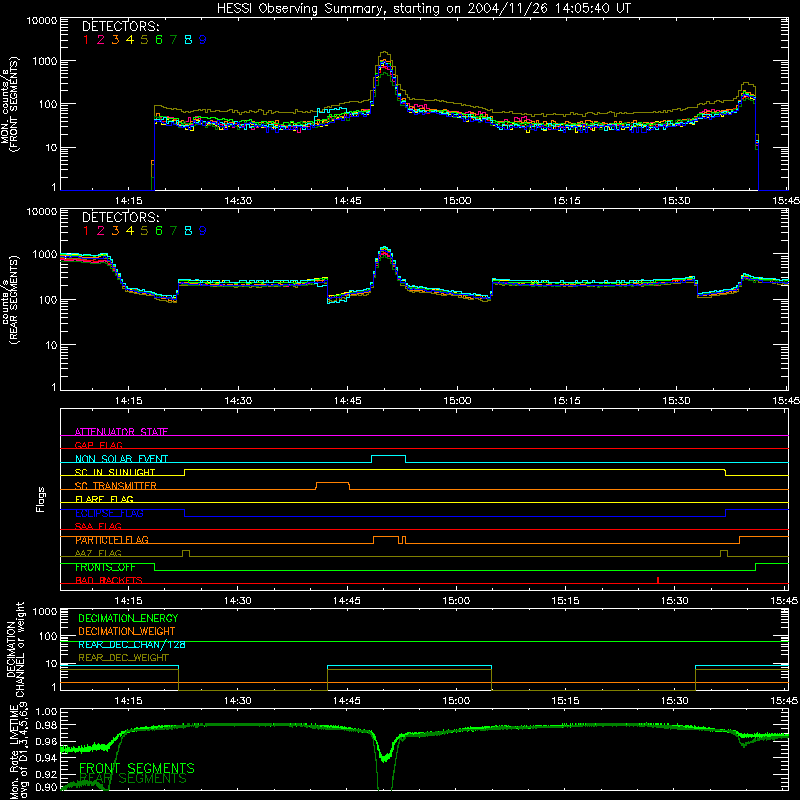Click the DECIMATION_ENERGY legend label
This screenshot has height=800, width=800.
pyautogui.click(x=128, y=618)
